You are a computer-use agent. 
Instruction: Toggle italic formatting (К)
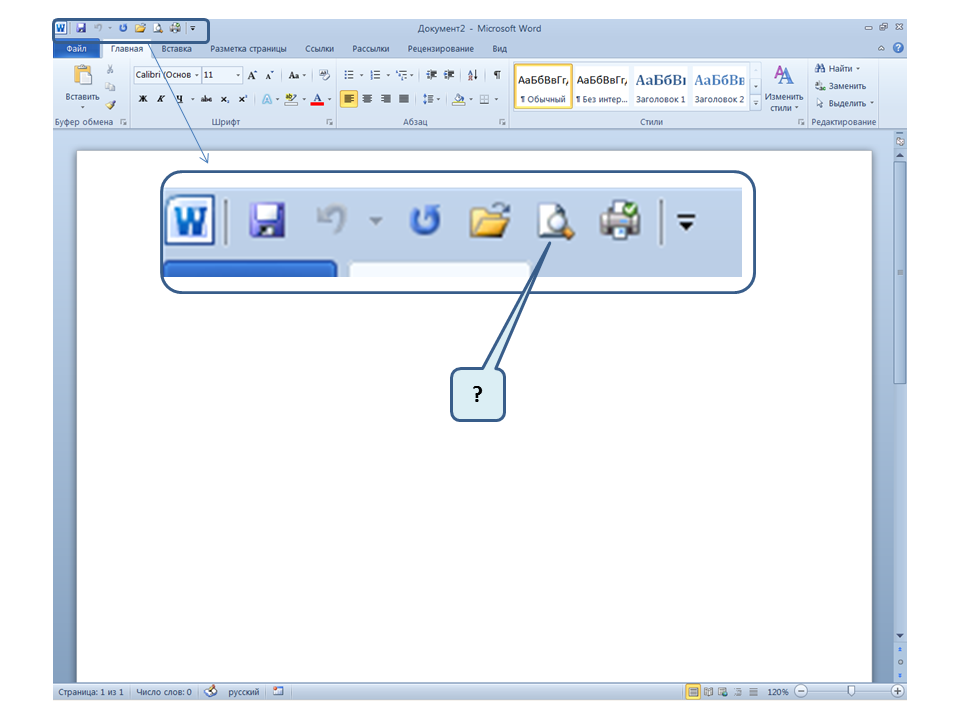160,99
